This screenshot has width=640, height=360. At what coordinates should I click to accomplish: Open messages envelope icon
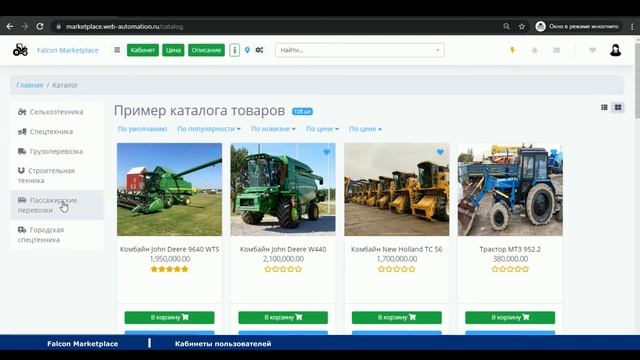point(556,50)
